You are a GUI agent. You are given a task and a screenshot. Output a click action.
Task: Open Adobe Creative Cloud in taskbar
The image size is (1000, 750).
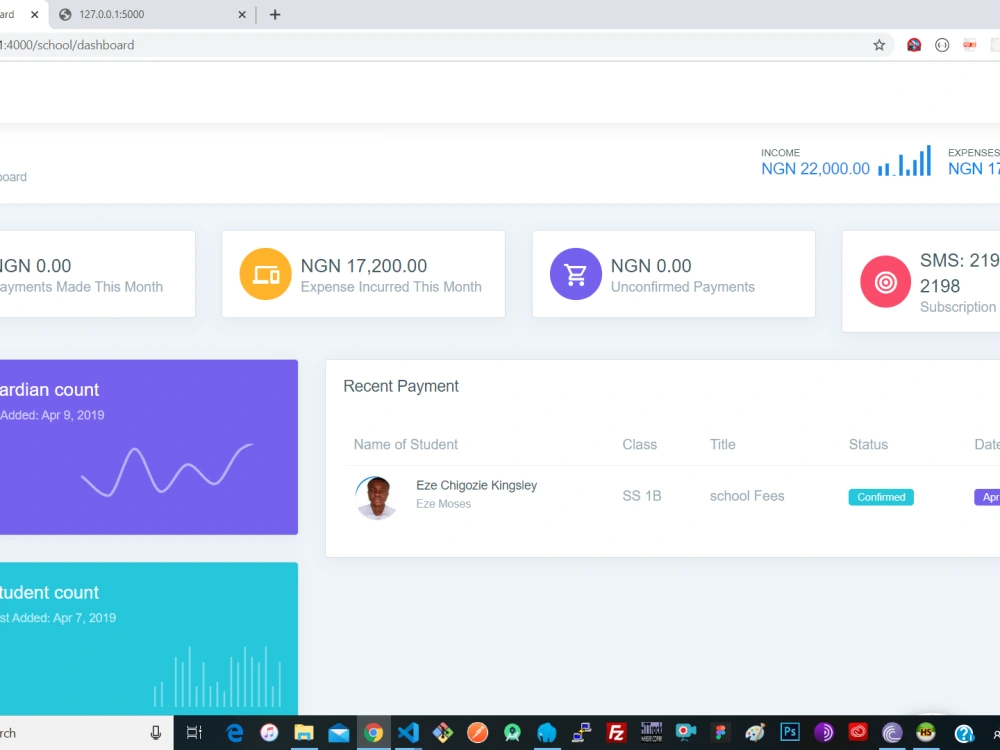click(858, 733)
